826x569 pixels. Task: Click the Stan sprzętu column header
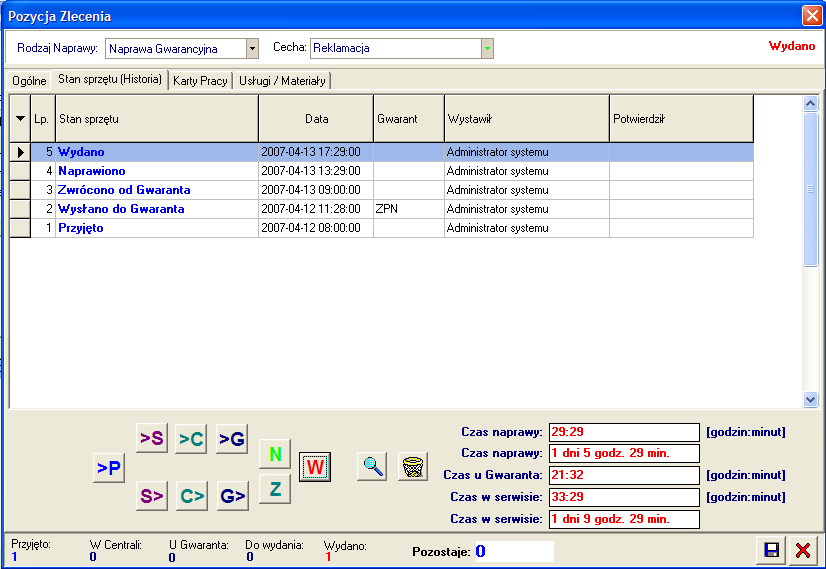point(157,119)
